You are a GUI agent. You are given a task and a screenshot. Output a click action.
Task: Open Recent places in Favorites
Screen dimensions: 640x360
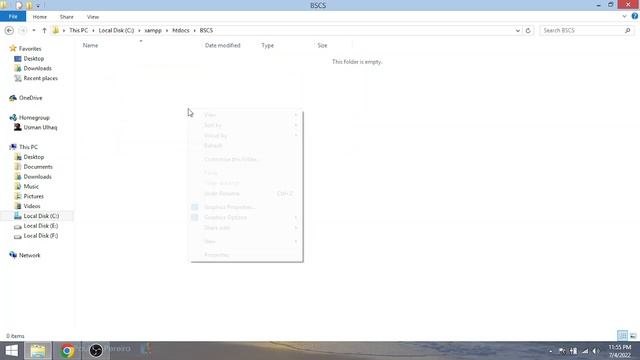[40, 78]
